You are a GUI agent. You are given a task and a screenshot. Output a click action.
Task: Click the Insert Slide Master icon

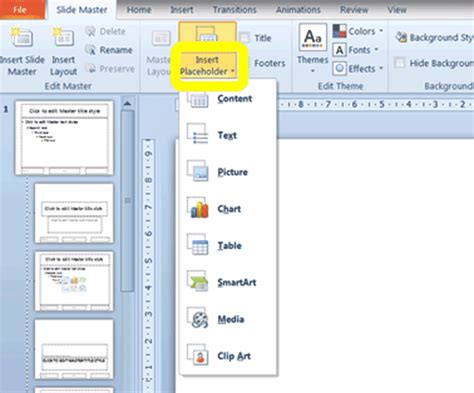pyautogui.click(x=22, y=37)
